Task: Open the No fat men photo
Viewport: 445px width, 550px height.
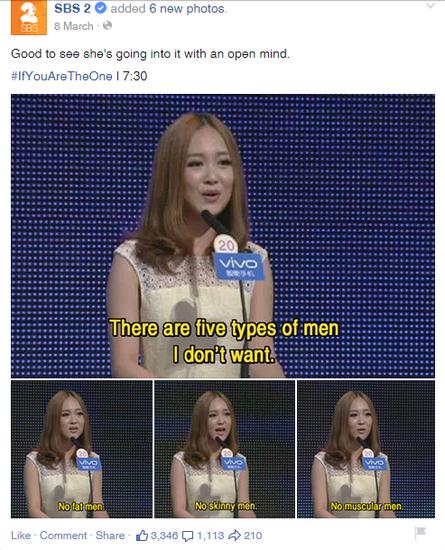Action: coord(82,449)
